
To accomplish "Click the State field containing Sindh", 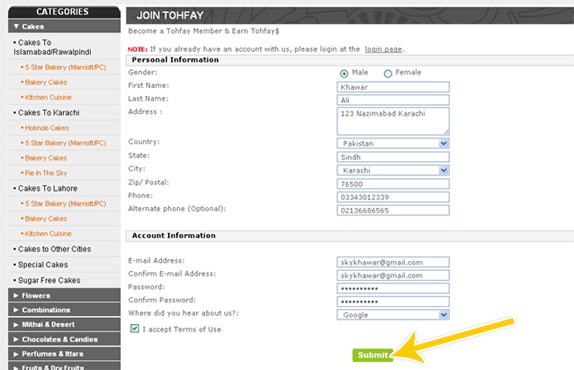I will click(393, 157).
